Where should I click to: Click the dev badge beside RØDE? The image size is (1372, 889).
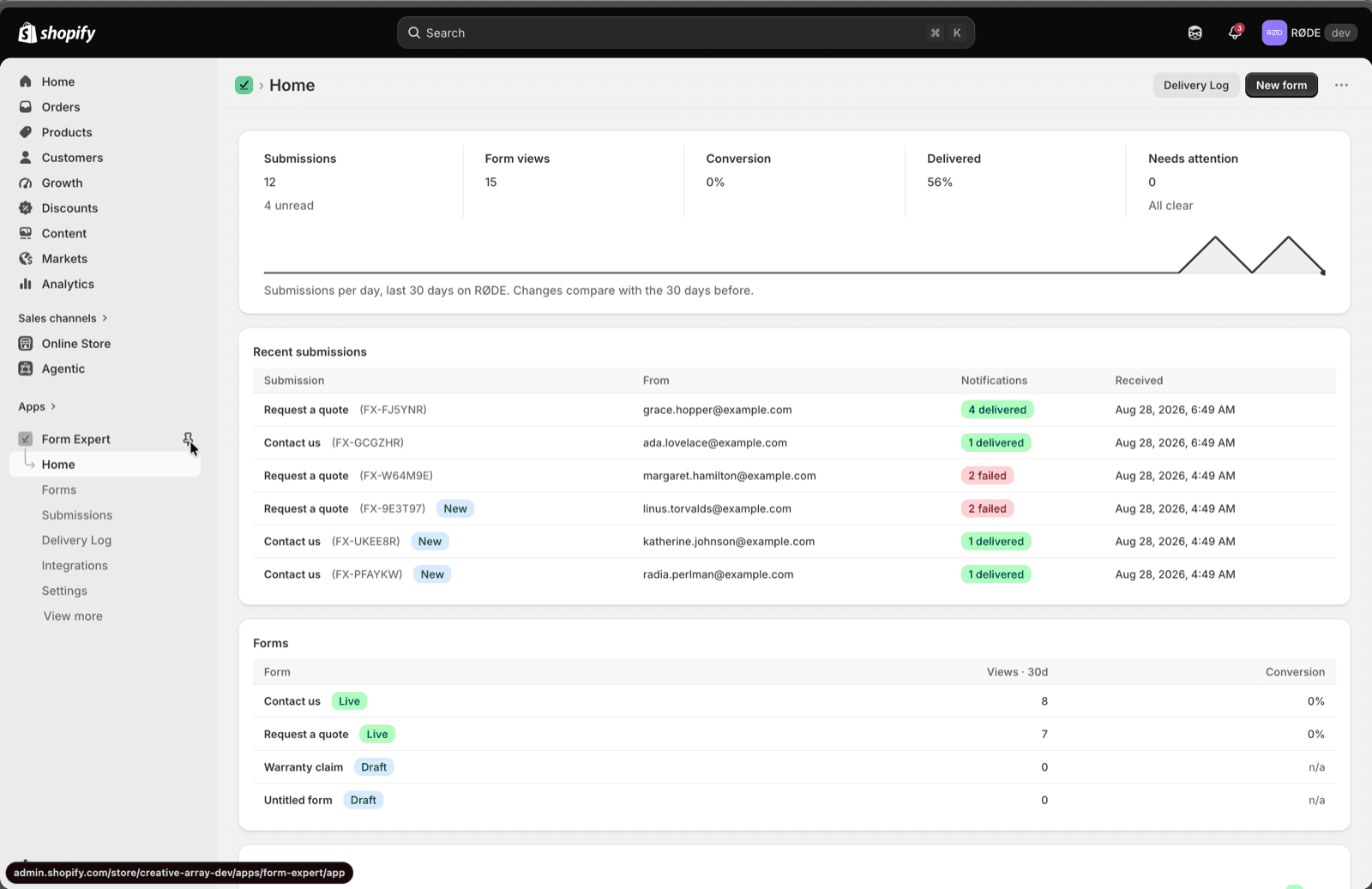click(x=1341, y=33)
